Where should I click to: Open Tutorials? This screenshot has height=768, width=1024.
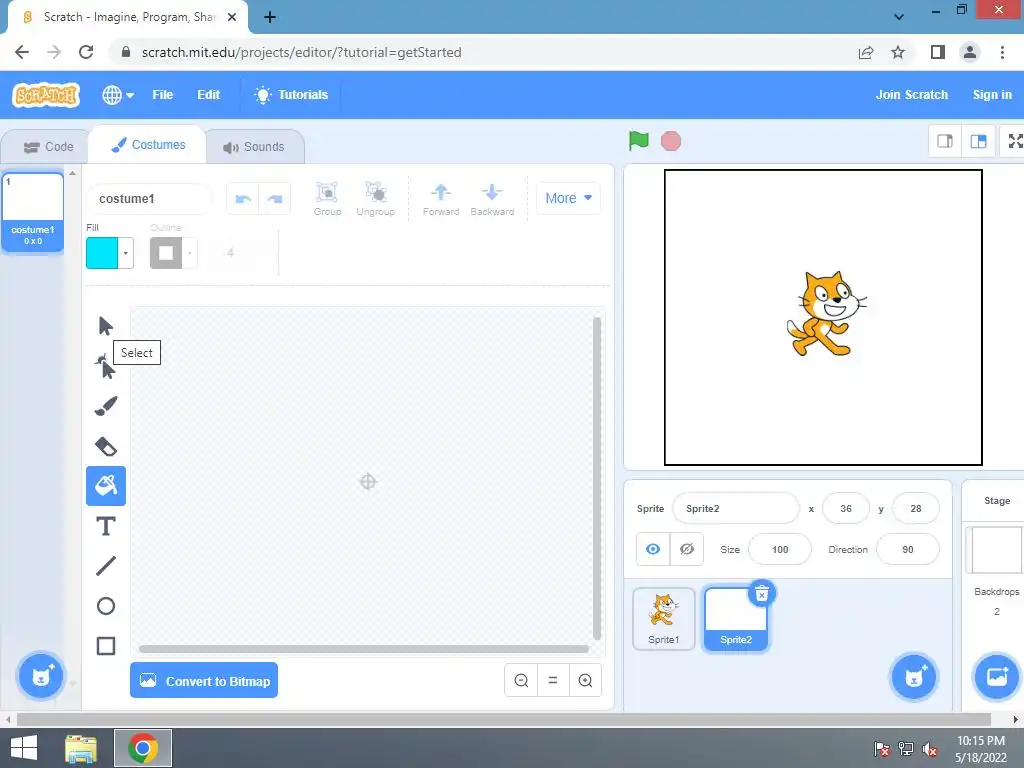pyautogui.click(x=291, y=95)
